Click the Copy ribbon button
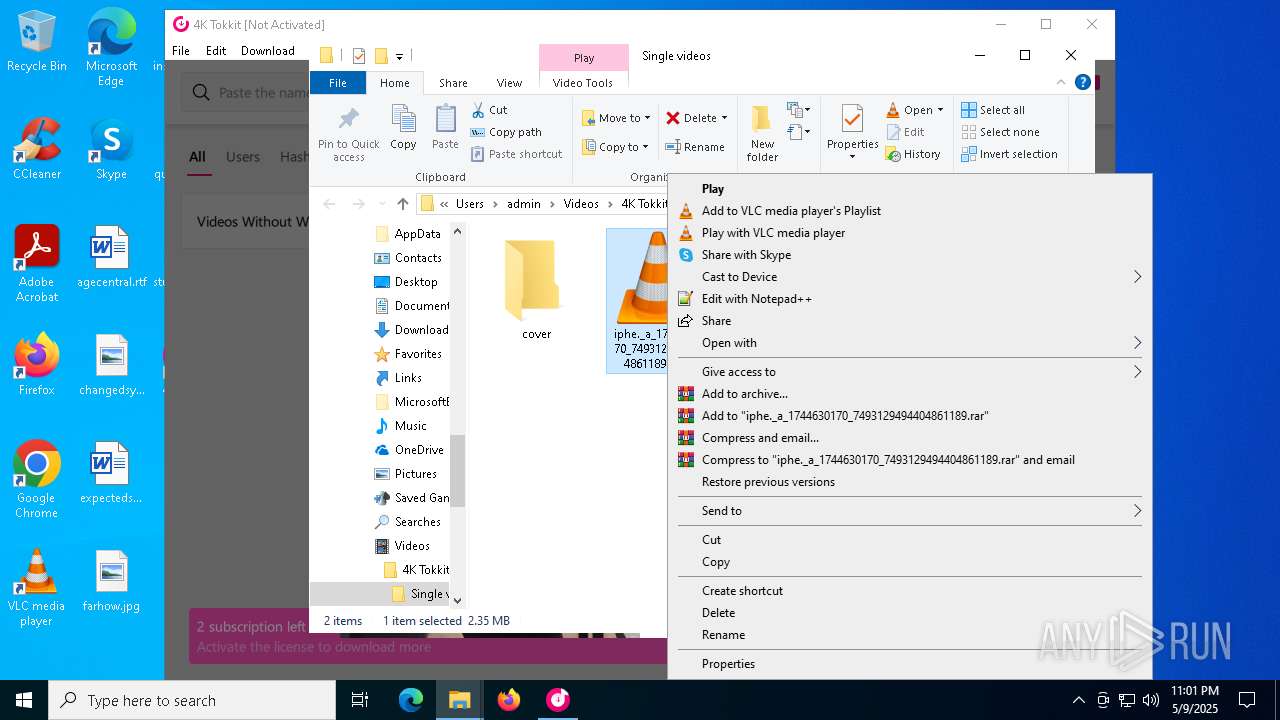1280x720 pixels. (403, 127)
